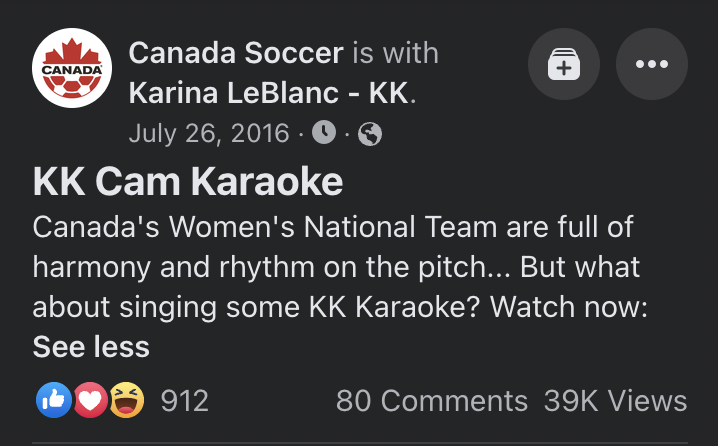Screen dimensions: 718x446
Task: Collapse the post with See less
Action: pyautogui.click(x=91, y=347)
